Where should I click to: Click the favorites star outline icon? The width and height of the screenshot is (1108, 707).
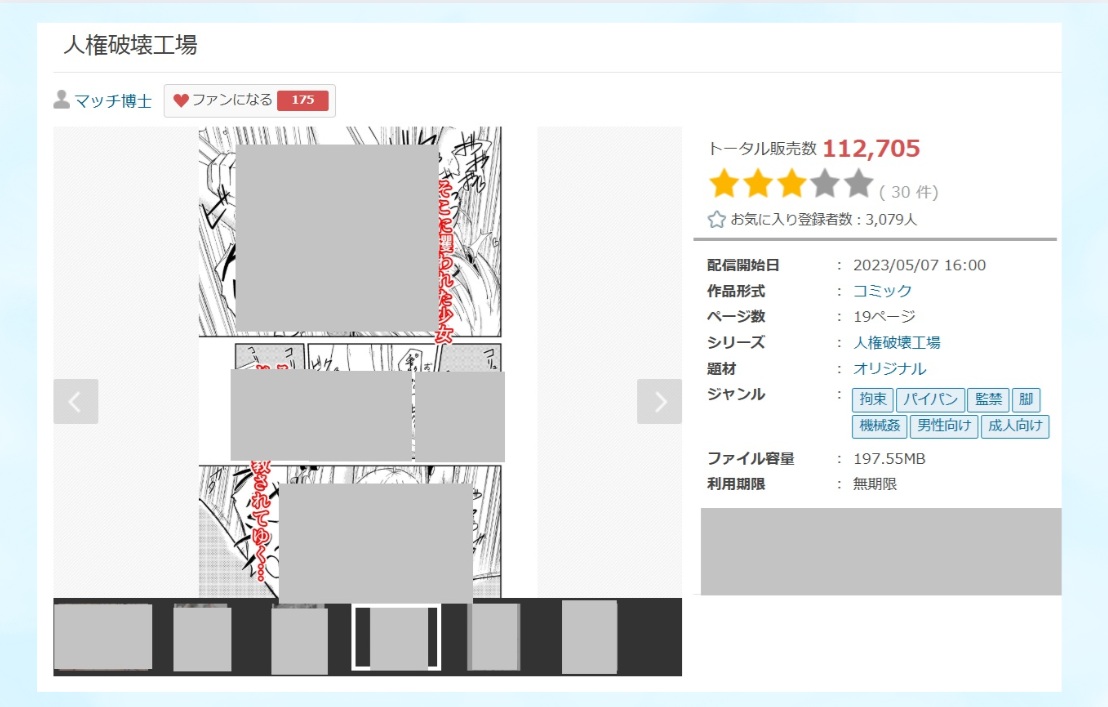(716, 219)
